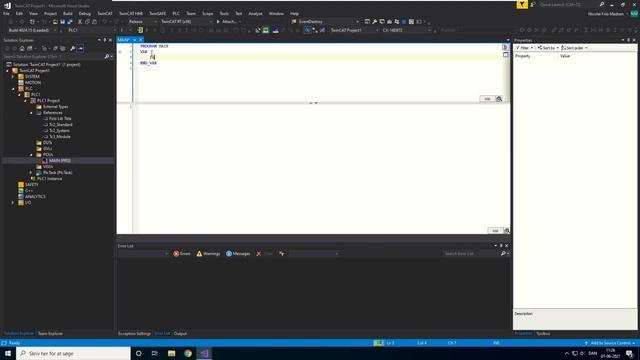Open the Build 4024 version dropdown

(x=32, y=30)
